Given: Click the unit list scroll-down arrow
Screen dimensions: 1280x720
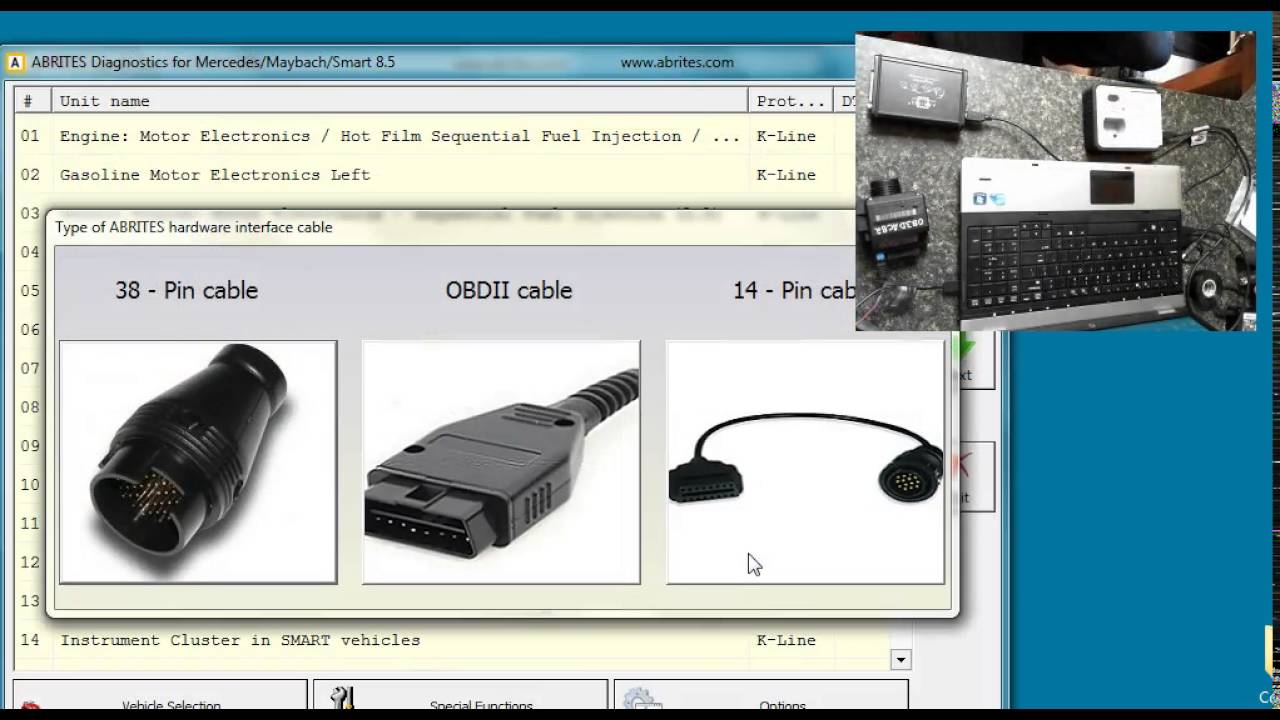Looking at the screenshot, I should click(901, 659).
